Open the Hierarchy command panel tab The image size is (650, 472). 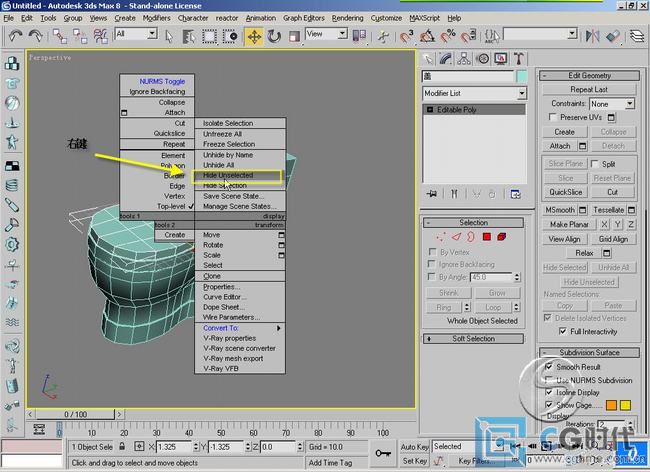pos(464,59)
